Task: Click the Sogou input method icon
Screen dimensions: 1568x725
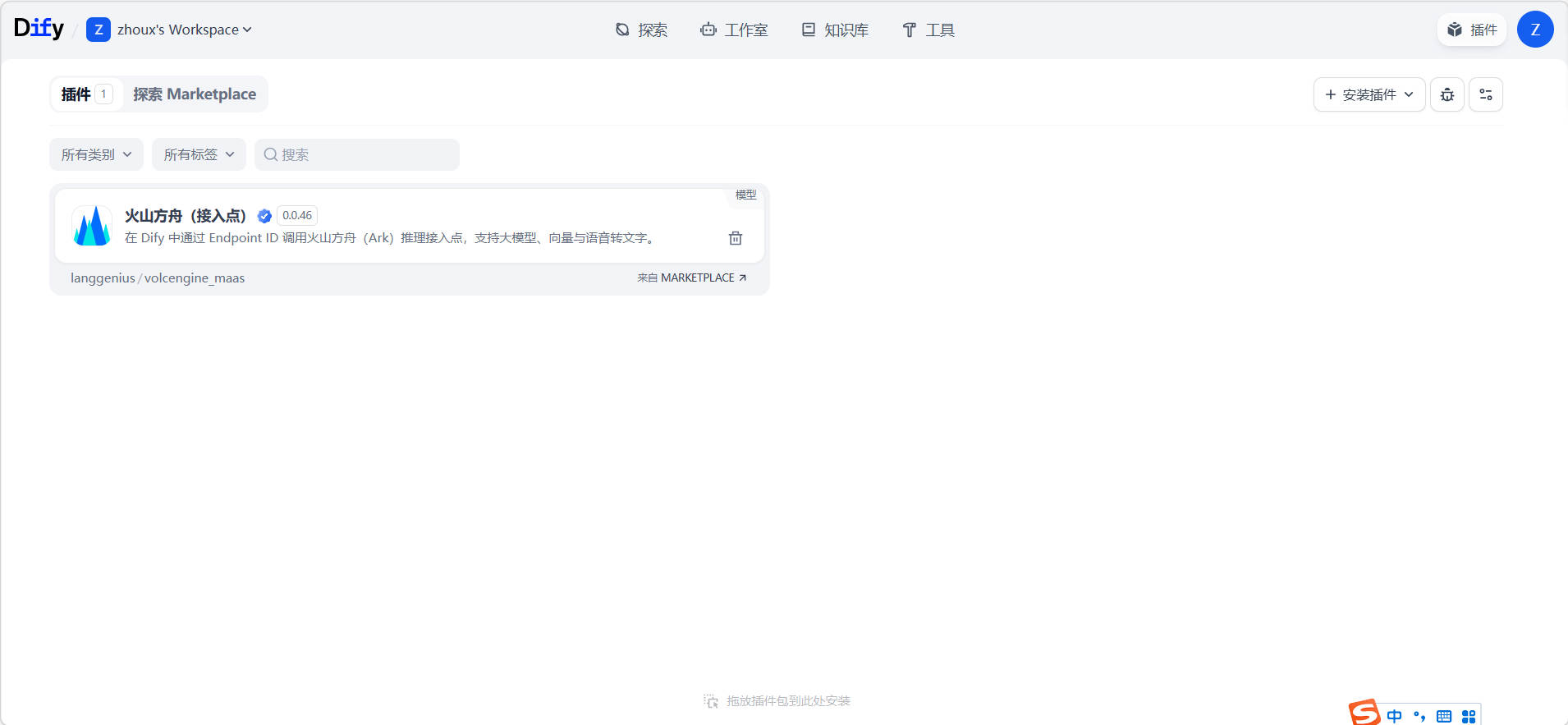Action: [x=1364, y=713]
